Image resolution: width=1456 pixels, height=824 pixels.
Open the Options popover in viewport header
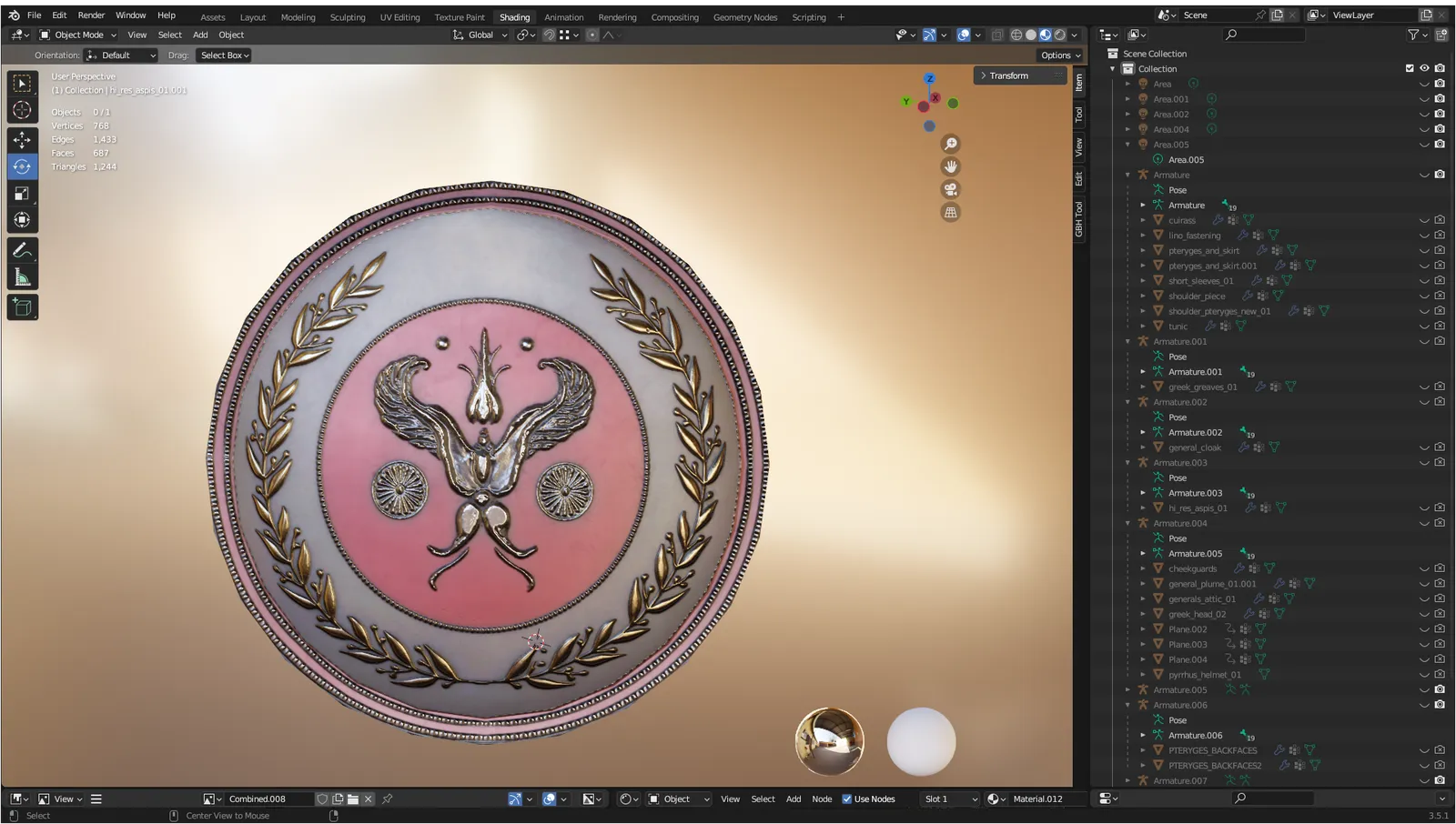click(1061, 55)
